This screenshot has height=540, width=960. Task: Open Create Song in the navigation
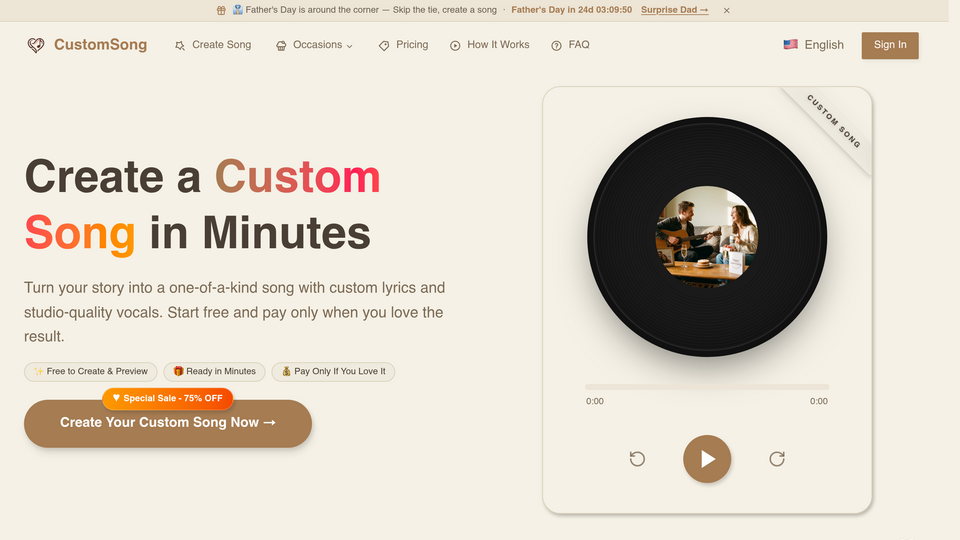tap(213, 45)
